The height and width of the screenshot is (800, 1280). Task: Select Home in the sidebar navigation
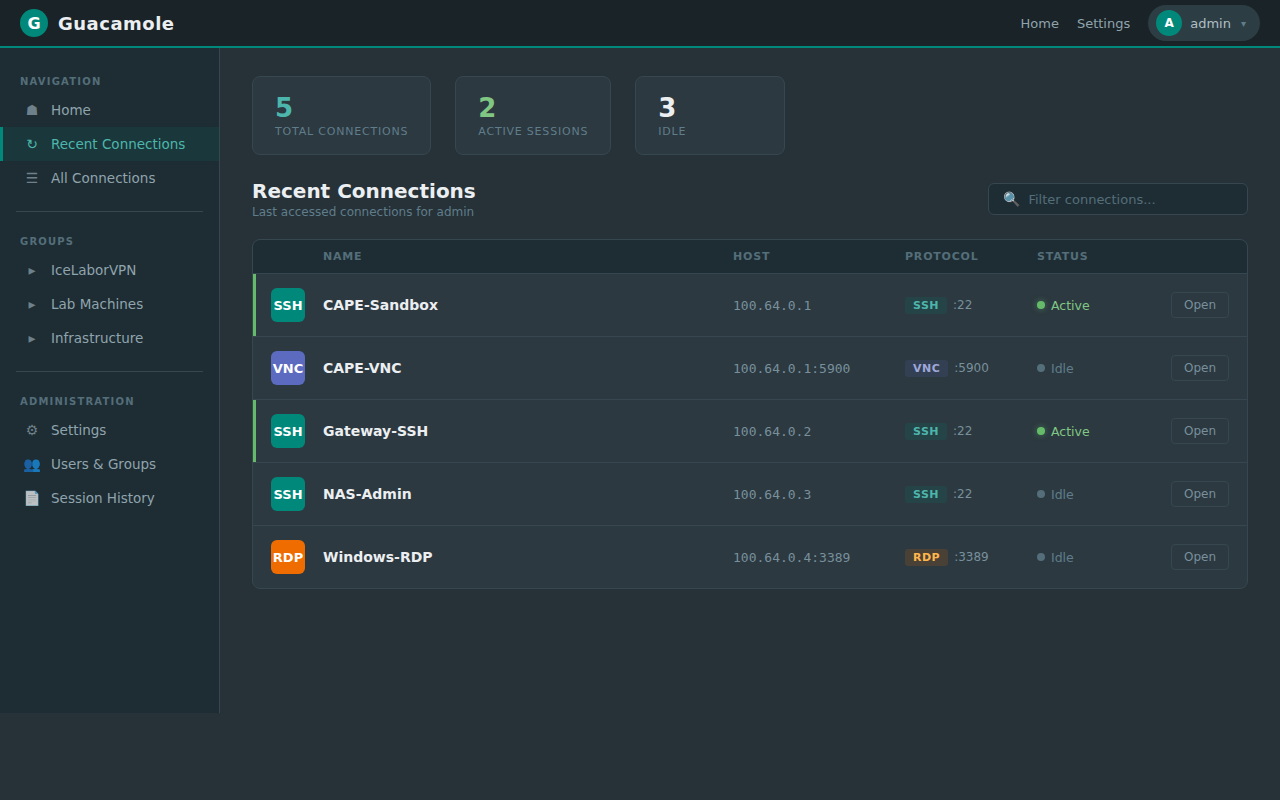click(109, 110)
